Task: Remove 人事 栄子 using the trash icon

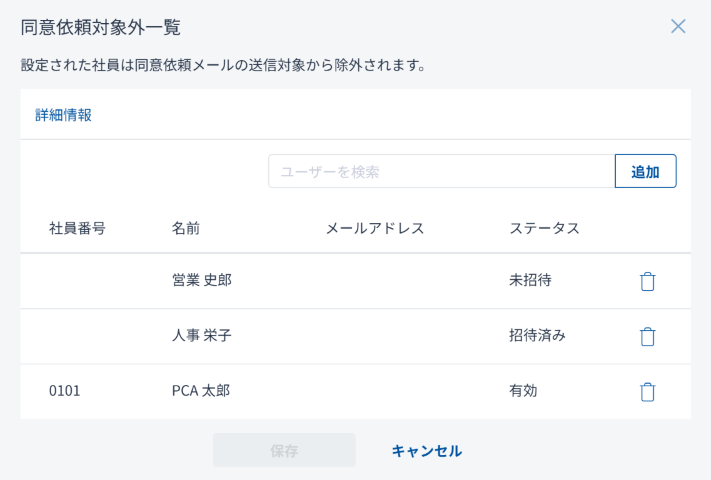Action: tap(647, 336)
